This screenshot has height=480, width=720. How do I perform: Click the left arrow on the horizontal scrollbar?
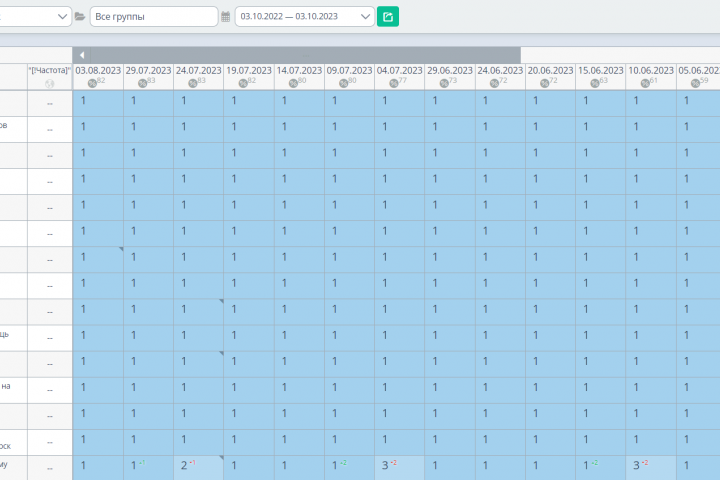click(82, 55)
